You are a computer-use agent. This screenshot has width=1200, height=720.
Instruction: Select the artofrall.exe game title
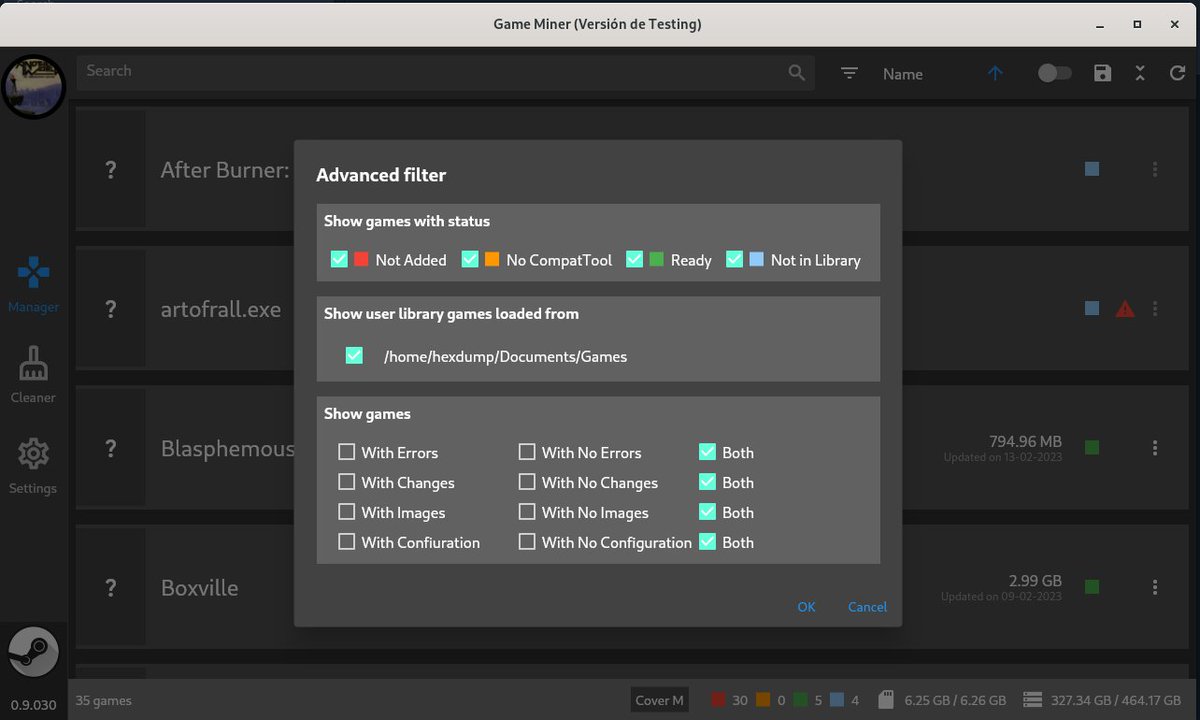[x=221, y=309]
